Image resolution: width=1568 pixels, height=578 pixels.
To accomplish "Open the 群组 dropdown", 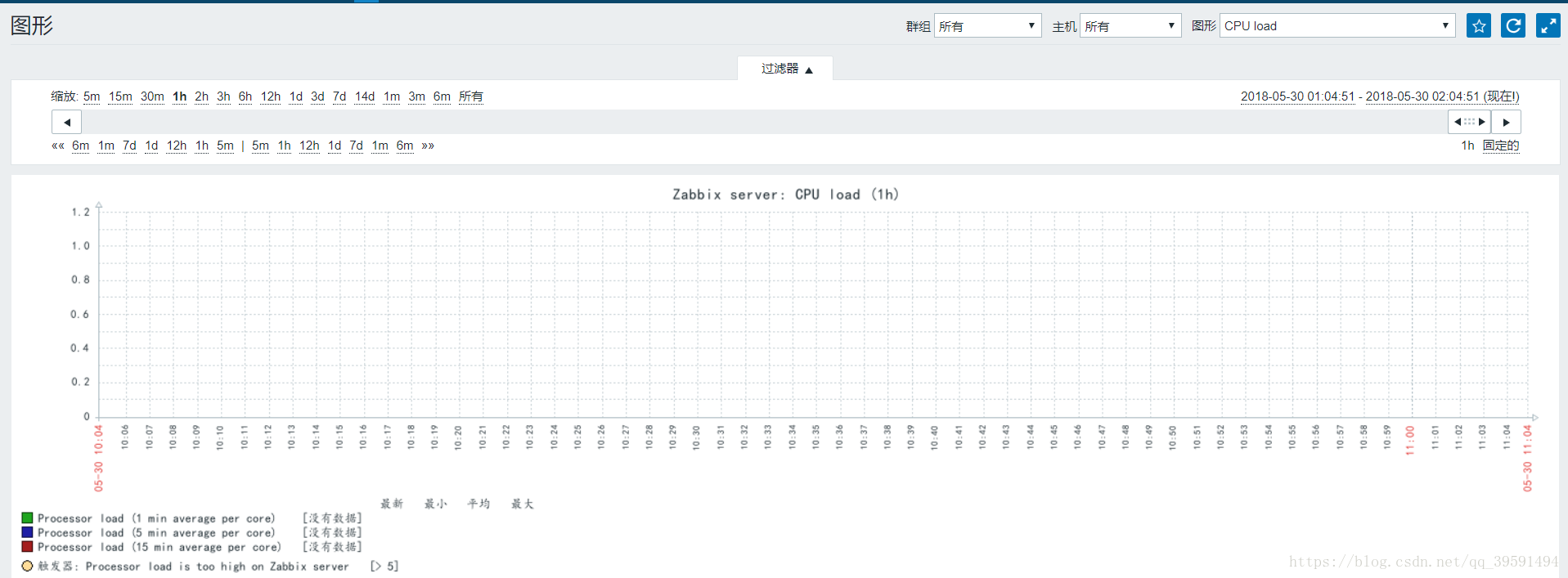I will tap(987, 26).
